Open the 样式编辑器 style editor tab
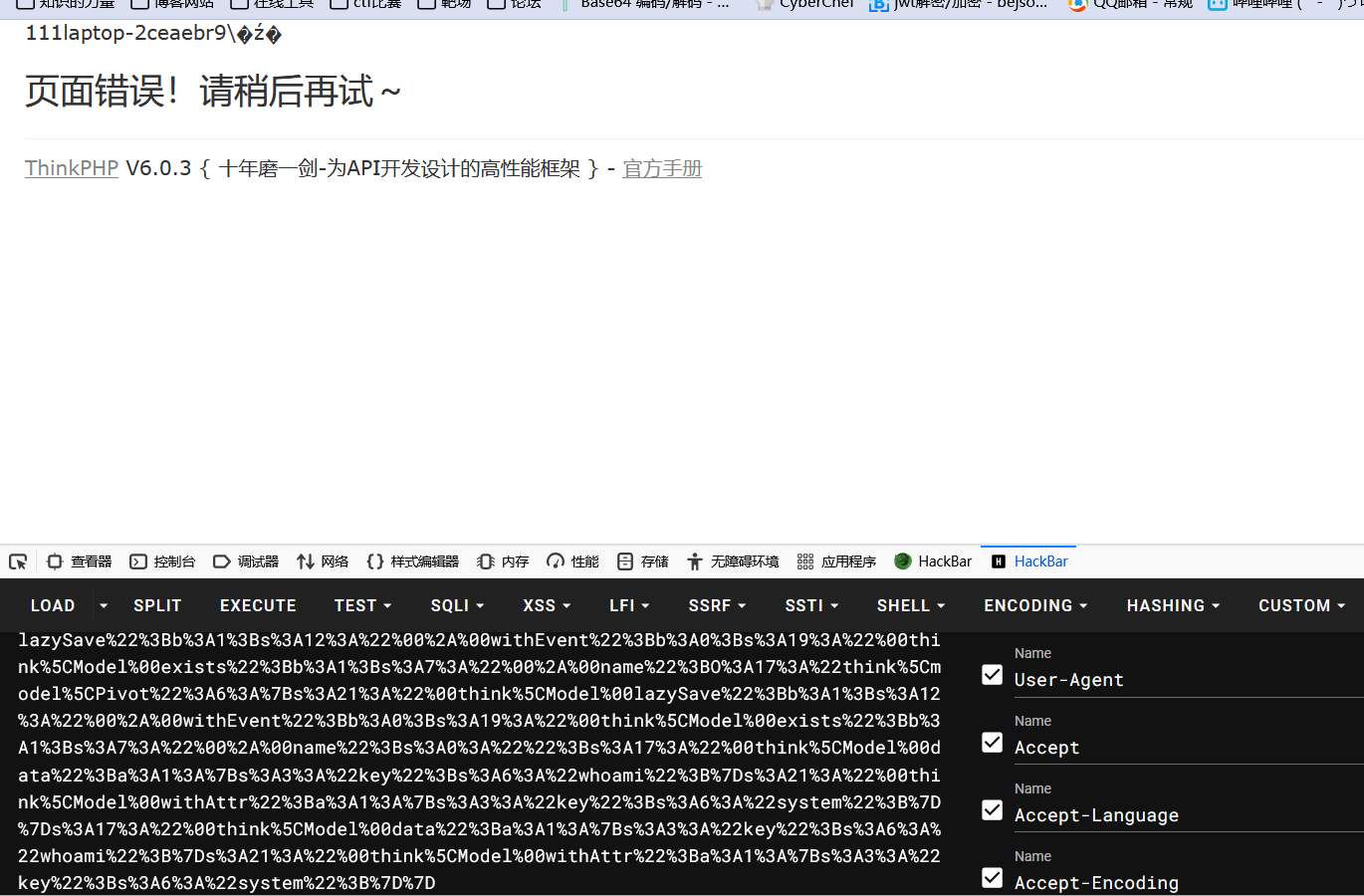 (413, 561)
